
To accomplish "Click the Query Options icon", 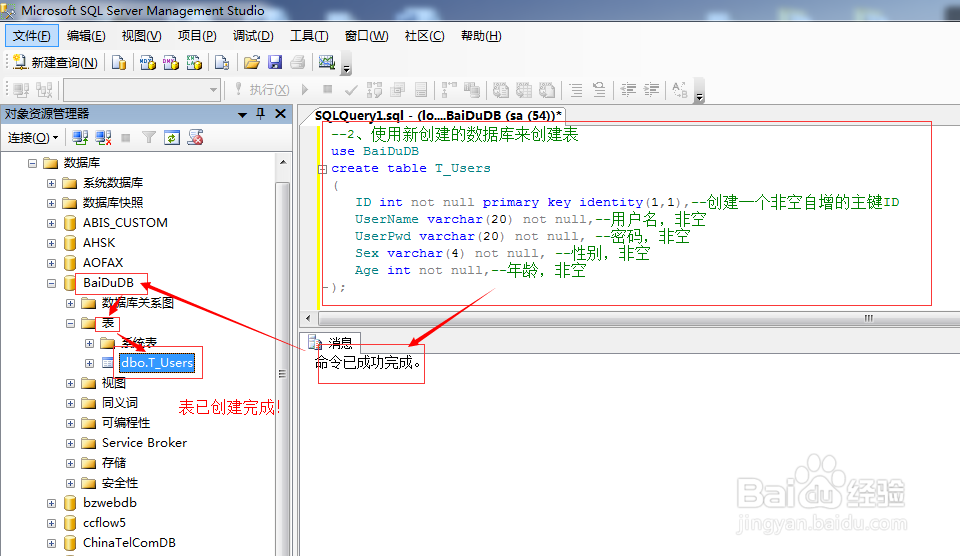I will pos(398,90).
